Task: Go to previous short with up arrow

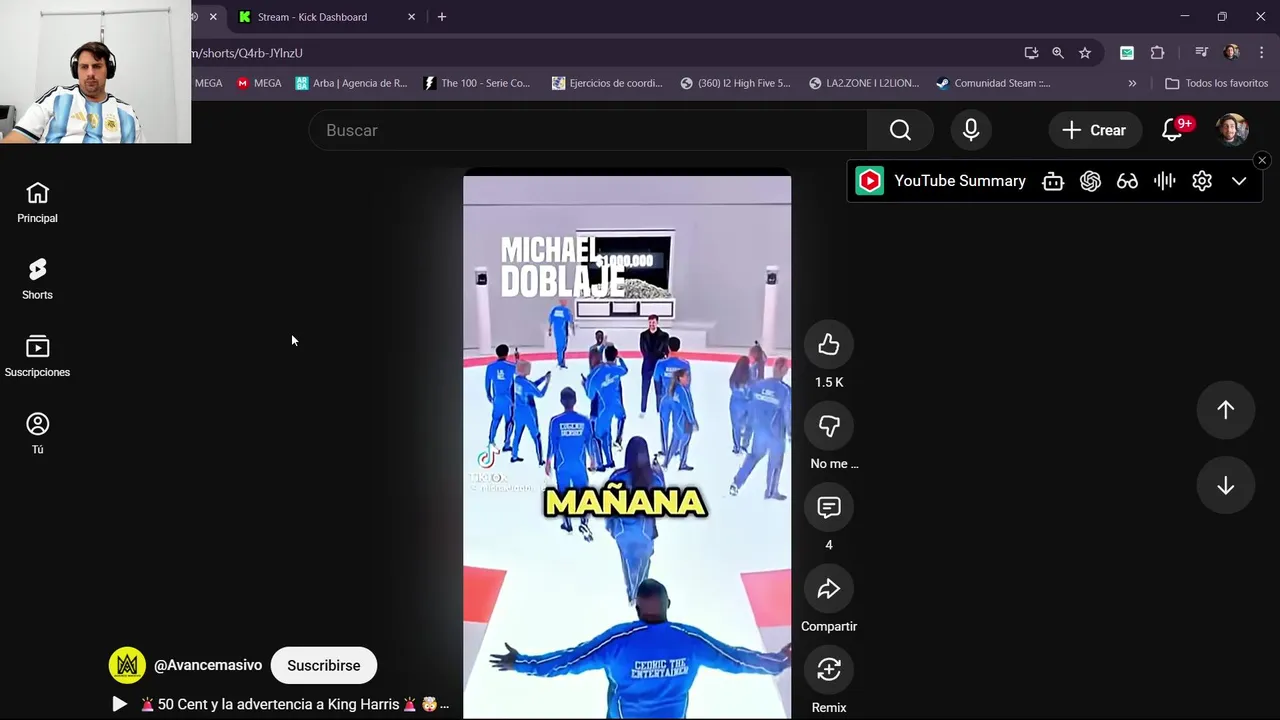Action: [x=1226, y=409]
